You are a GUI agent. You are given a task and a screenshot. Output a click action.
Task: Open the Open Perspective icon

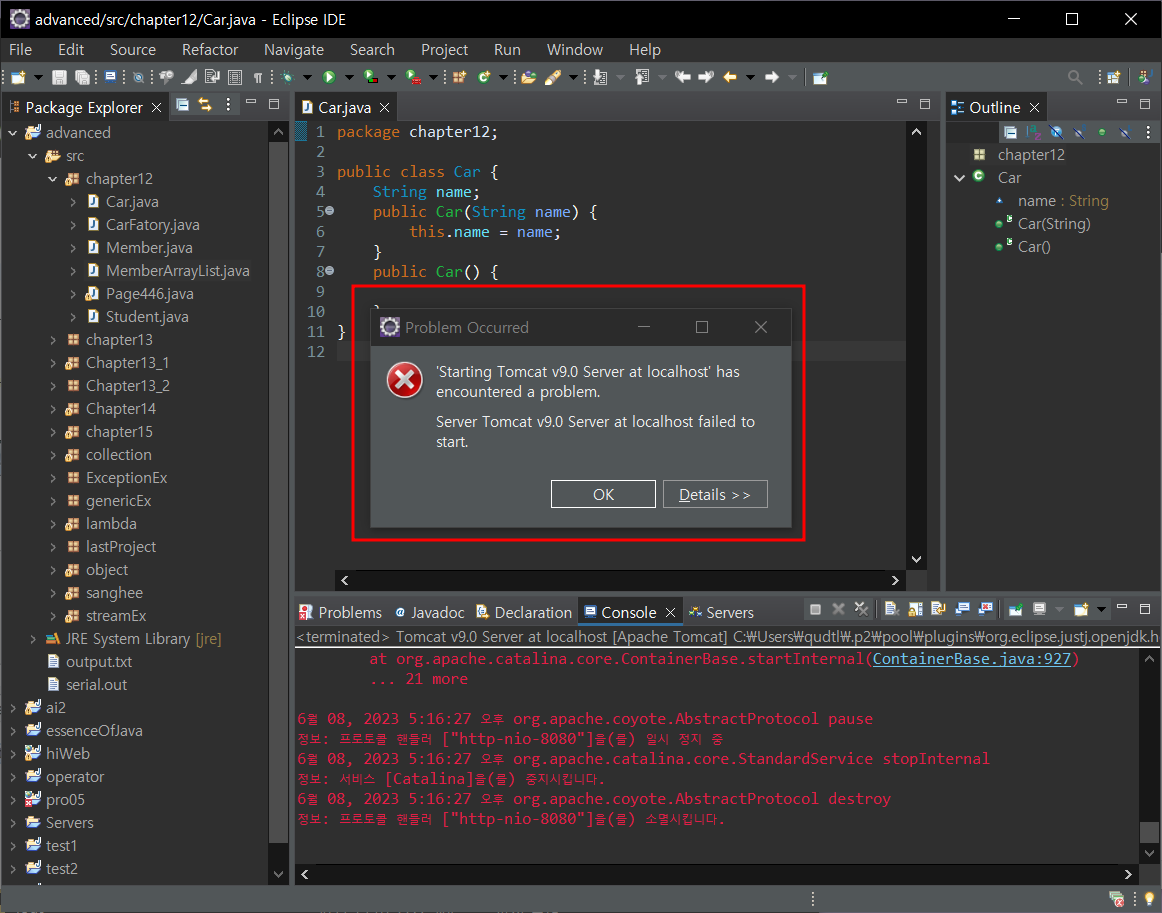pyautogui.click(x=1113, y=77)
